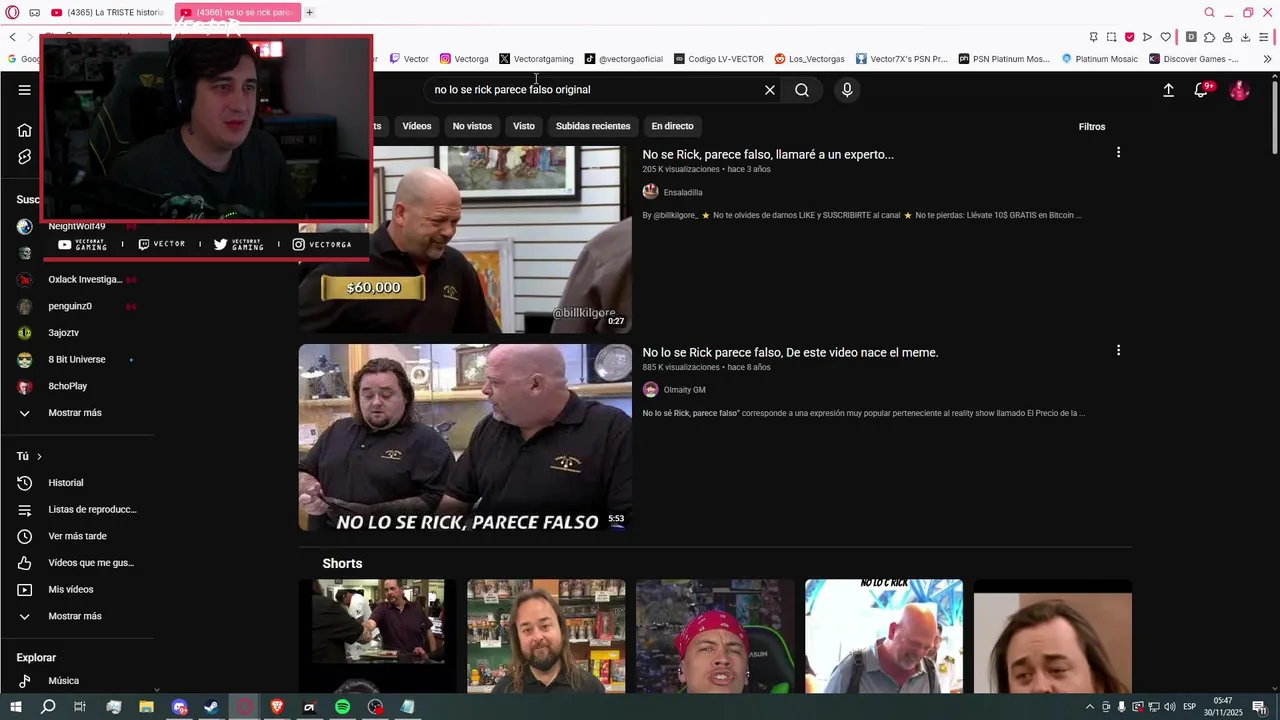Open Brave browser from the taskbar
1280x720 pixels.
click(277, 707)
